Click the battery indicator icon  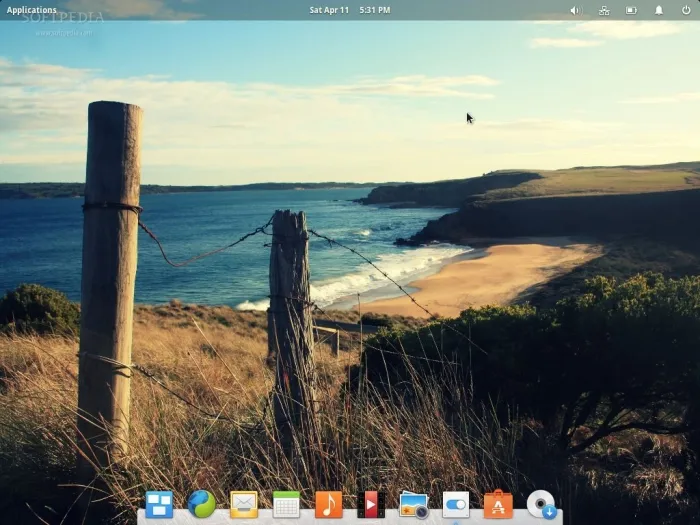(x=631, y=10)
